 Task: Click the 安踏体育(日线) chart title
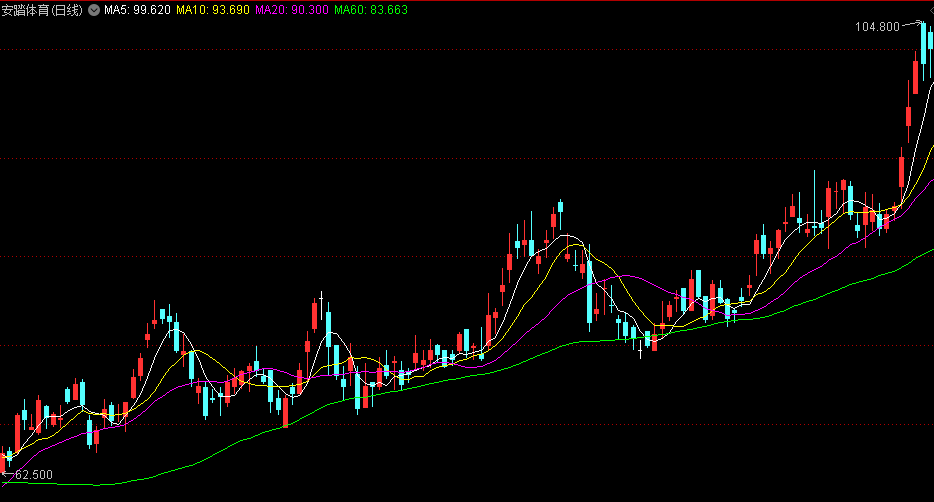click(x=42, y=10)
